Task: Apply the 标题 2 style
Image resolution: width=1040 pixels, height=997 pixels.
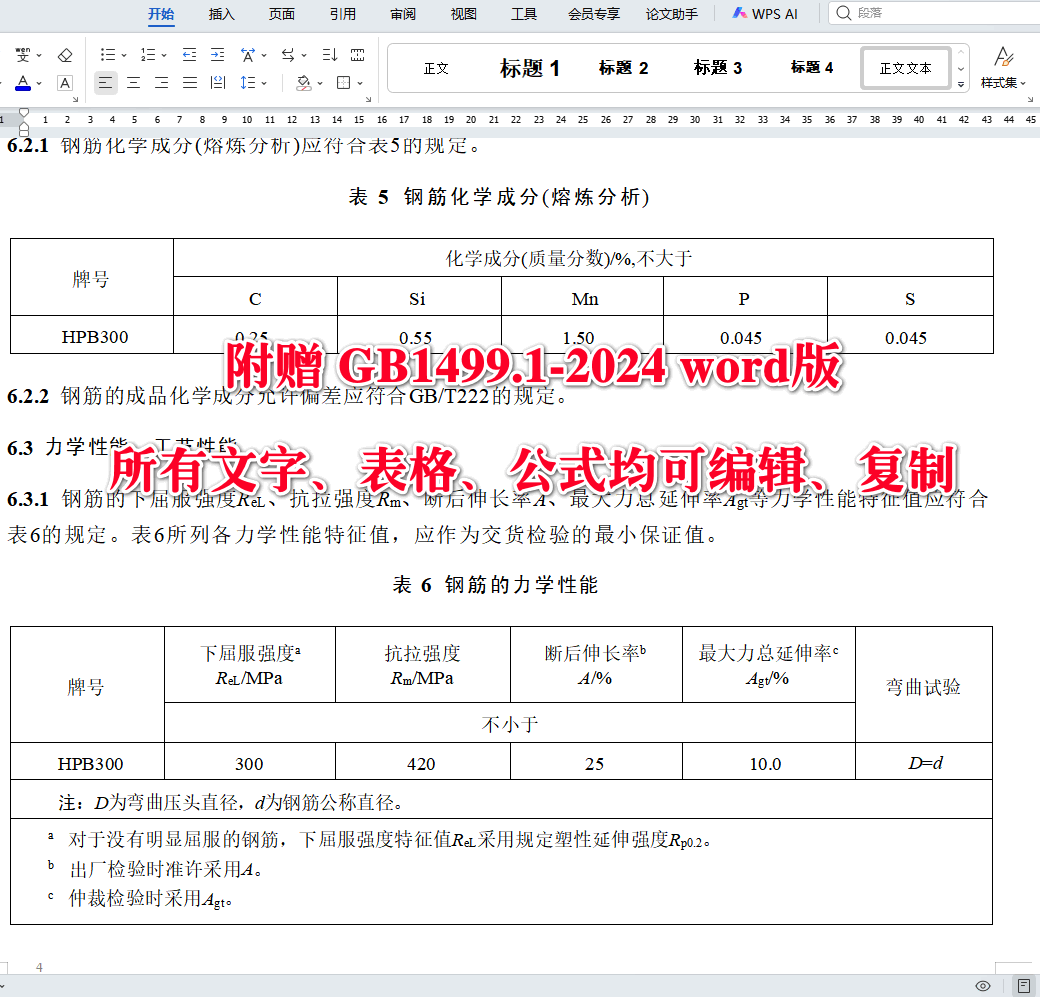Action: 623,68
